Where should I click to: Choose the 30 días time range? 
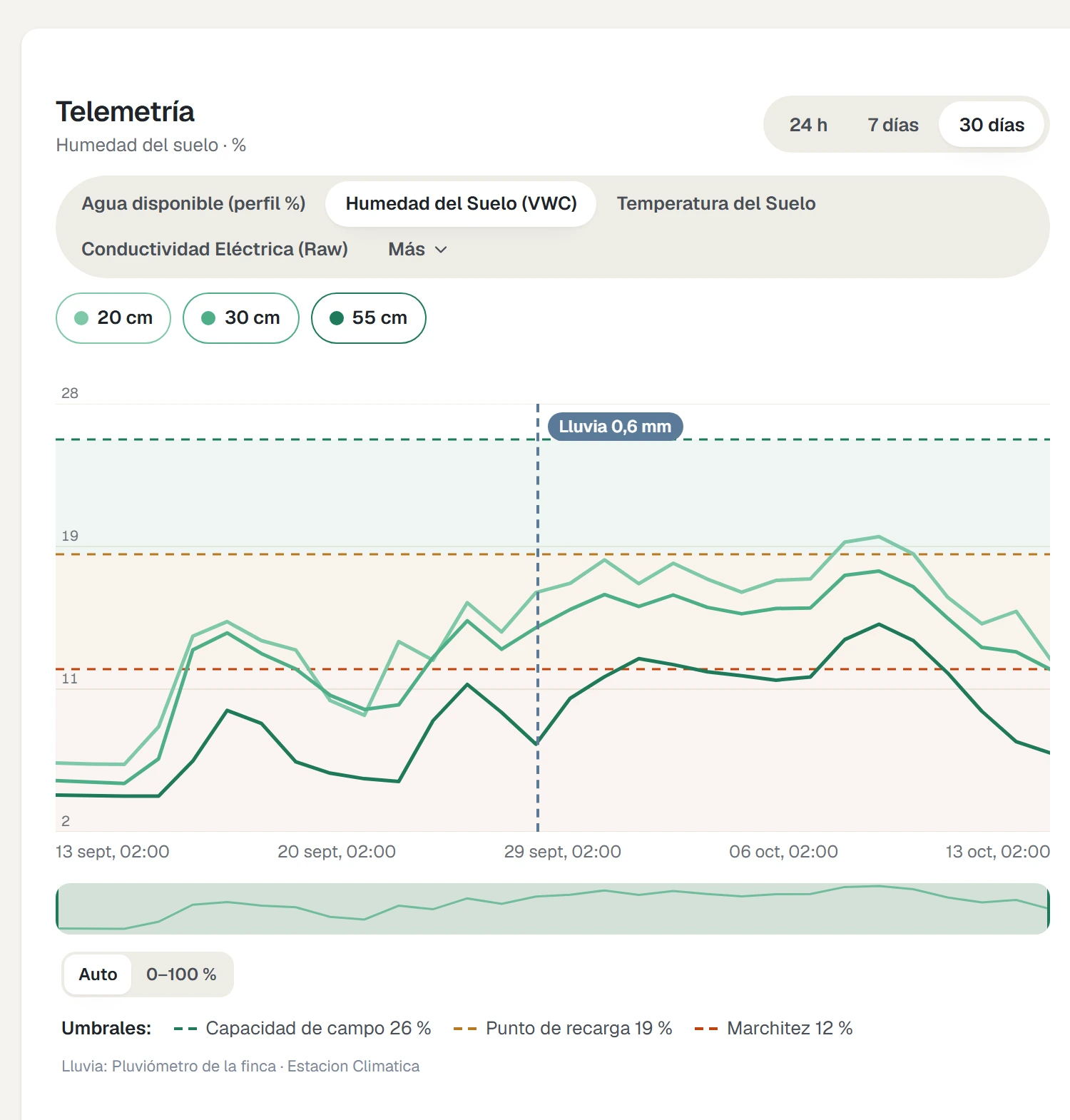pyautogui.click(x=992, y=125)
